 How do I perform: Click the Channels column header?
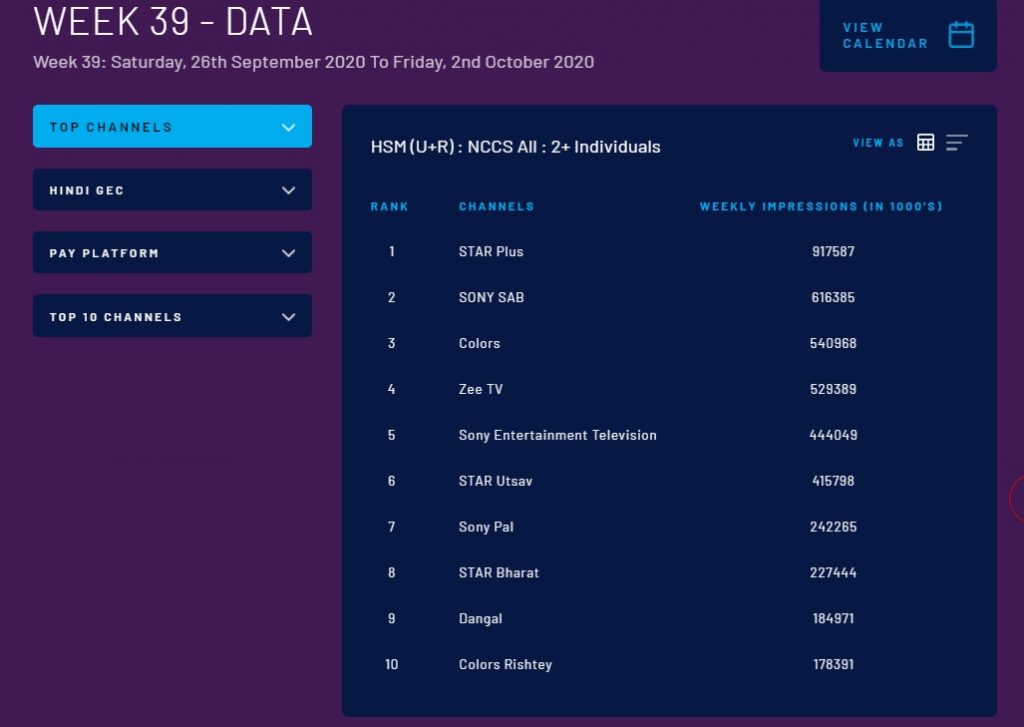click(x=496, y=207)
